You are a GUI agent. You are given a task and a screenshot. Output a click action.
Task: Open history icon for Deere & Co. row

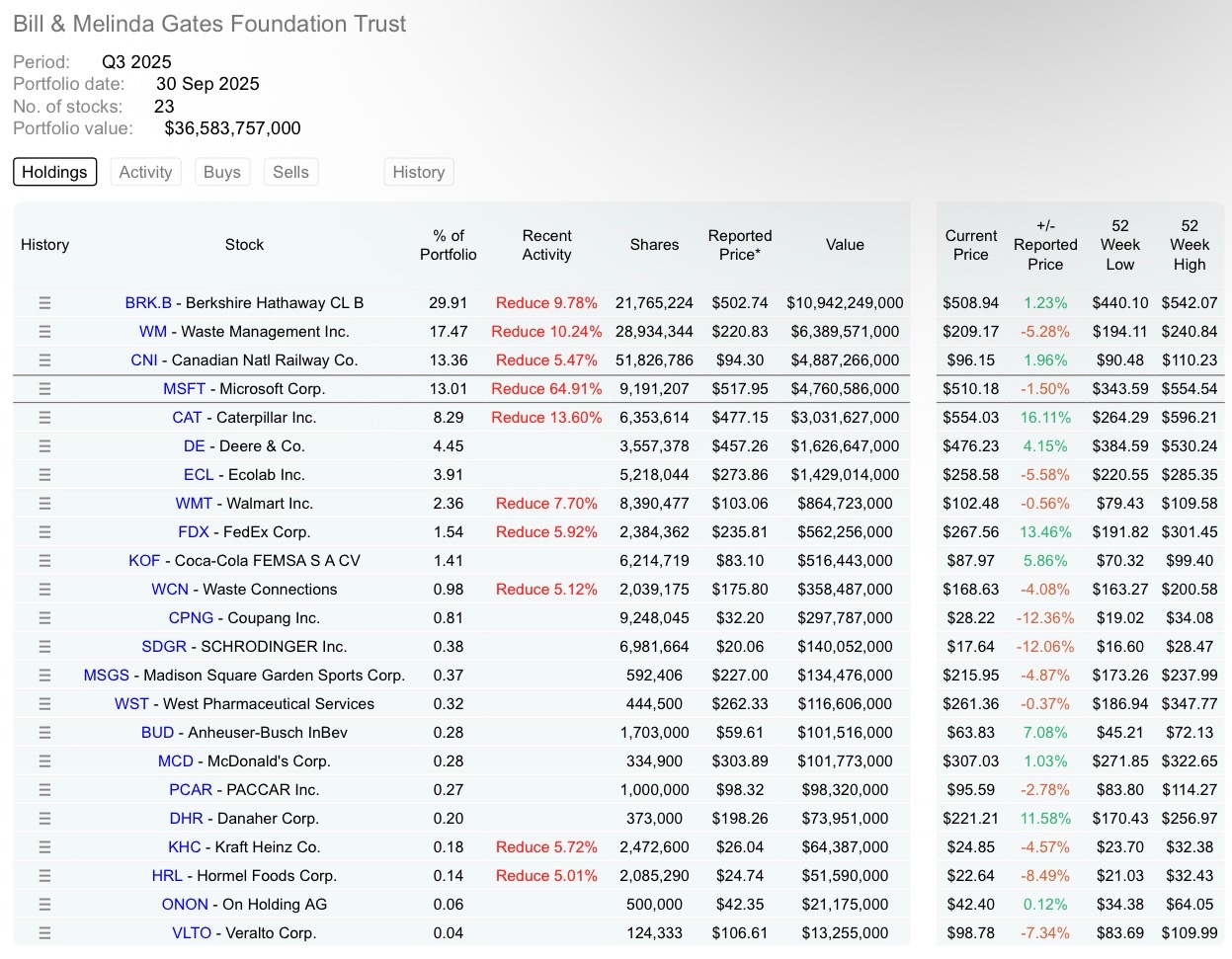[44, 446]
